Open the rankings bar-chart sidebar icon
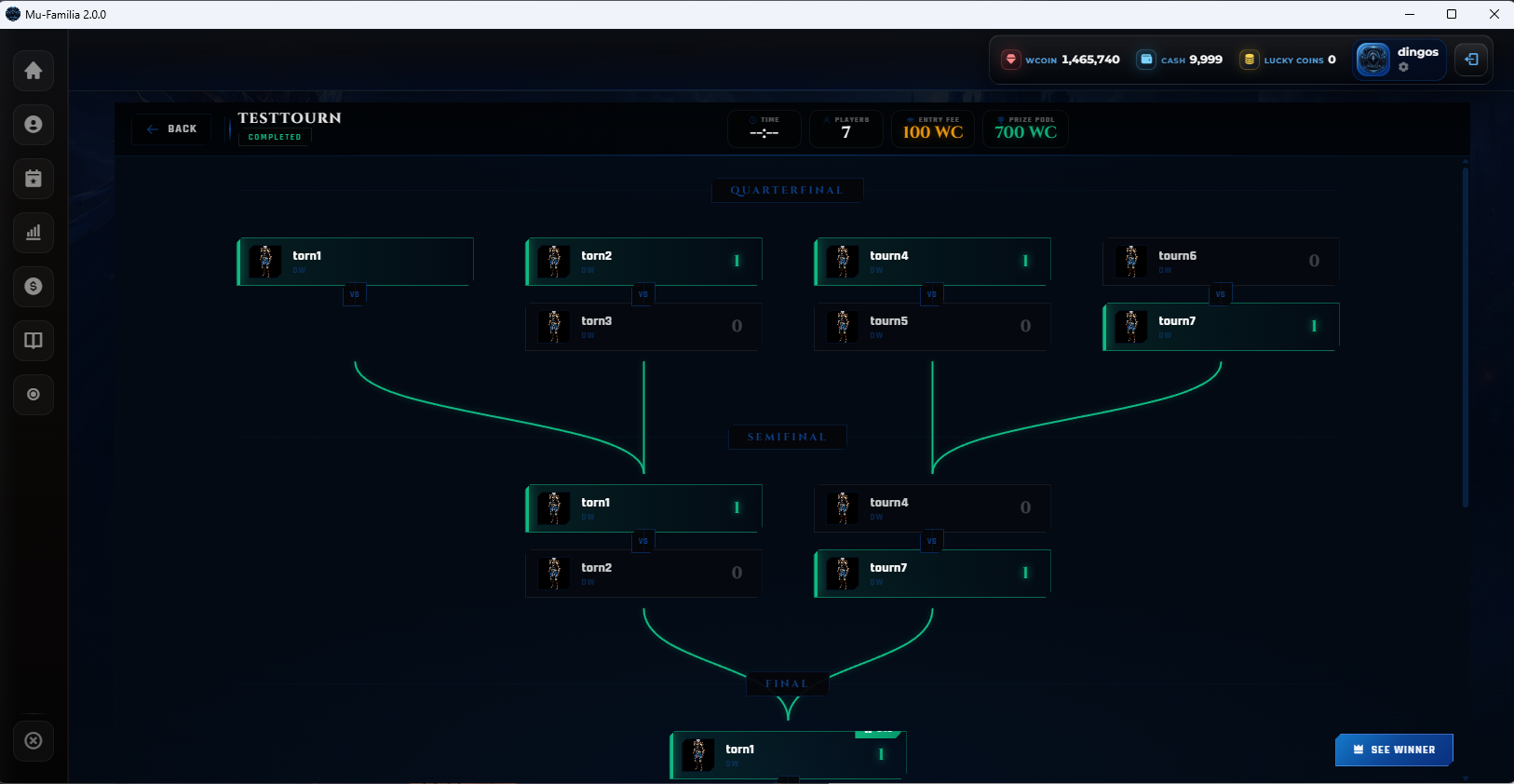Image resolution: width=1514 pixels, height=784 pixels. coord(34,233)
